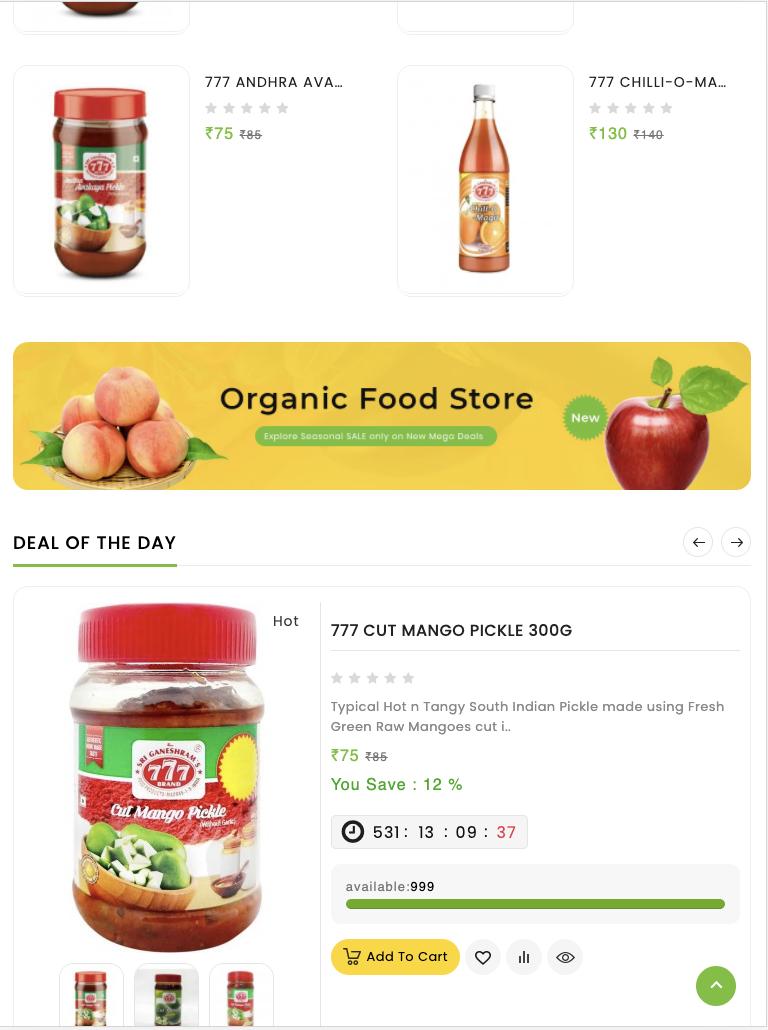Image resolution: width=768 pixels, height=1030 pixels.
Task: Click the green scroll-to-top arrow button
Action: click(716, 985)
